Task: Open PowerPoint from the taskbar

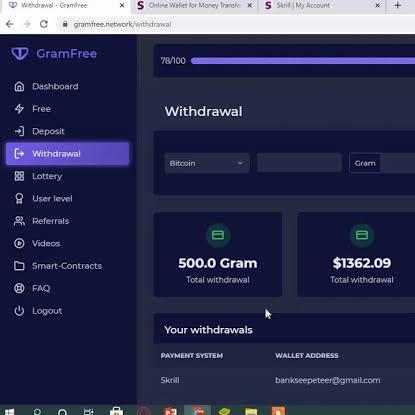Action: (x=170, y=411)
